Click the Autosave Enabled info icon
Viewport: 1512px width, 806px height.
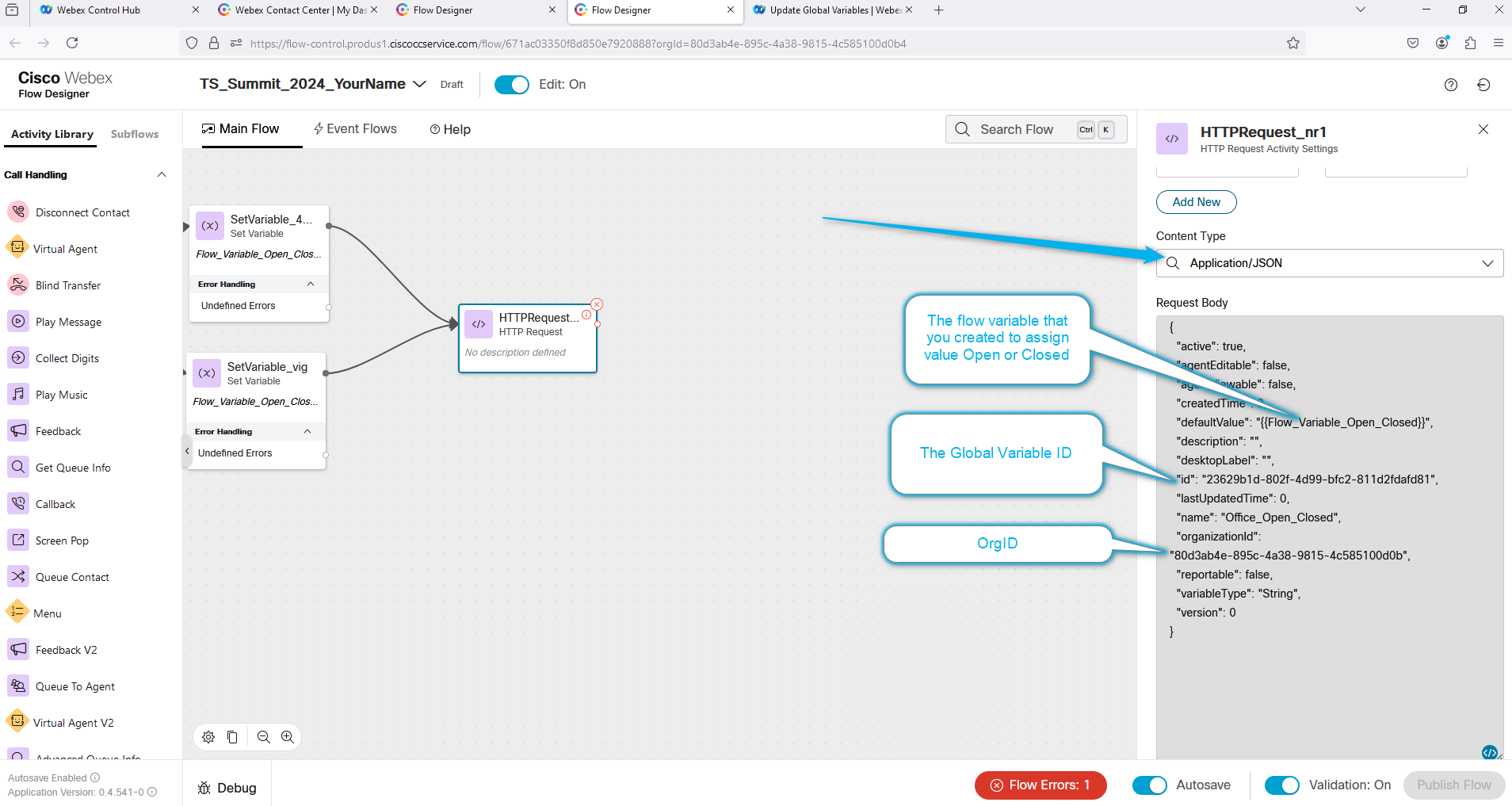click(95, 777)
